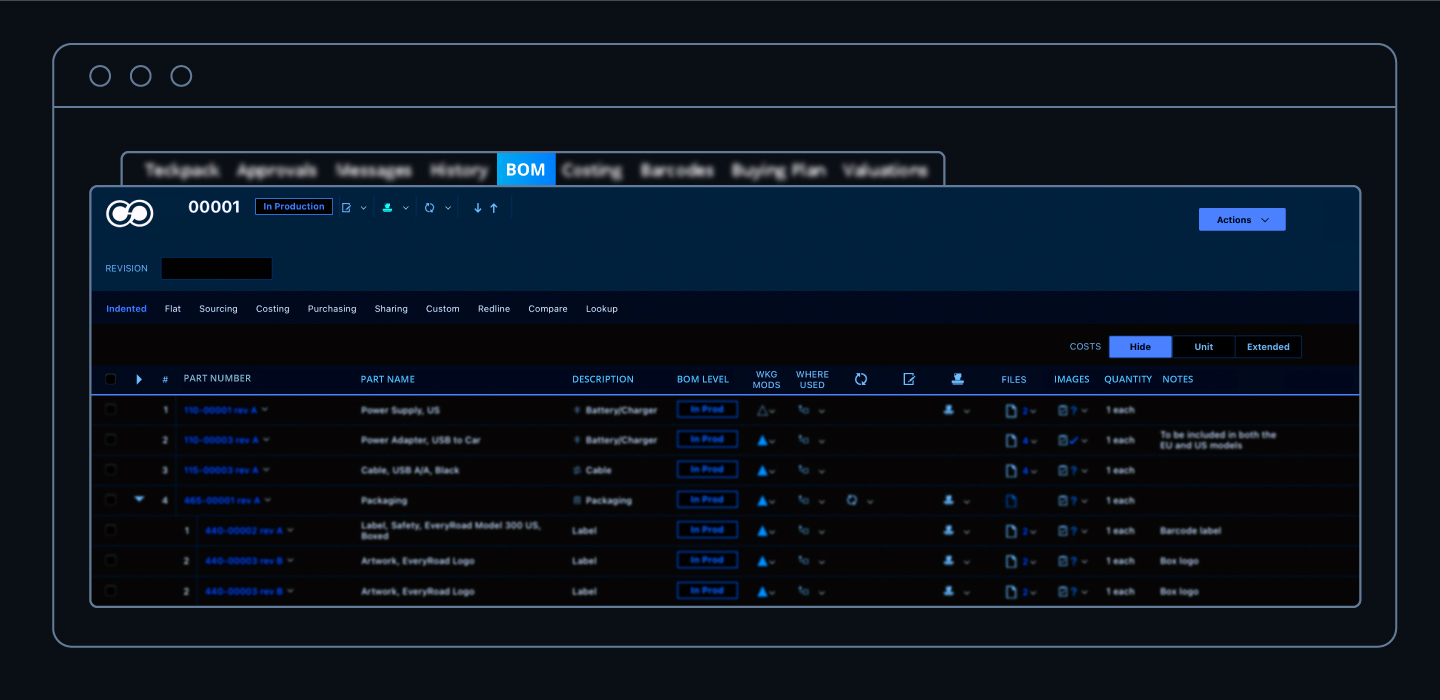
Task: Check the box for the Packaging row
Action: click(110, 500)
